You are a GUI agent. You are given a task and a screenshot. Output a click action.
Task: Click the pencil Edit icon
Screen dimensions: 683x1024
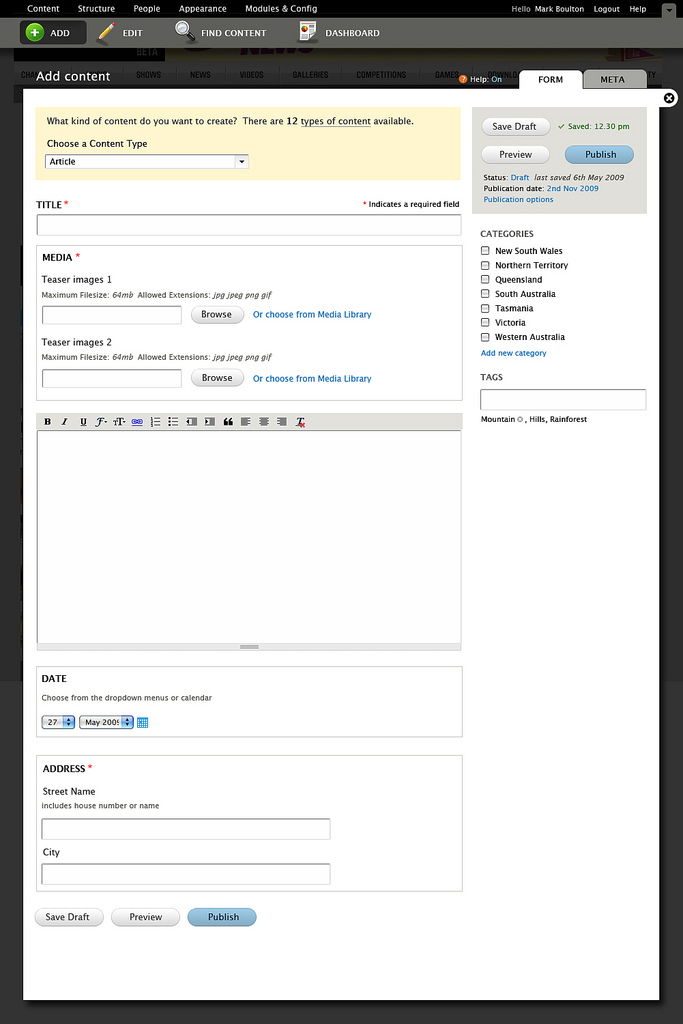105,33
